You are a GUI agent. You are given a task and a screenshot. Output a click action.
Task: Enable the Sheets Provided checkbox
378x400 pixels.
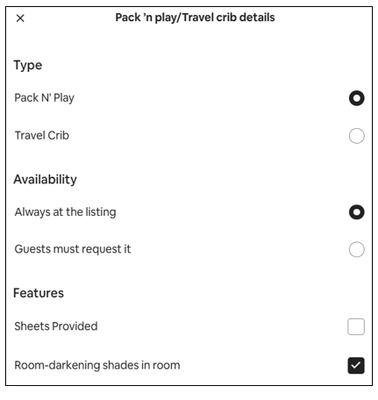[x=356, y=326]
